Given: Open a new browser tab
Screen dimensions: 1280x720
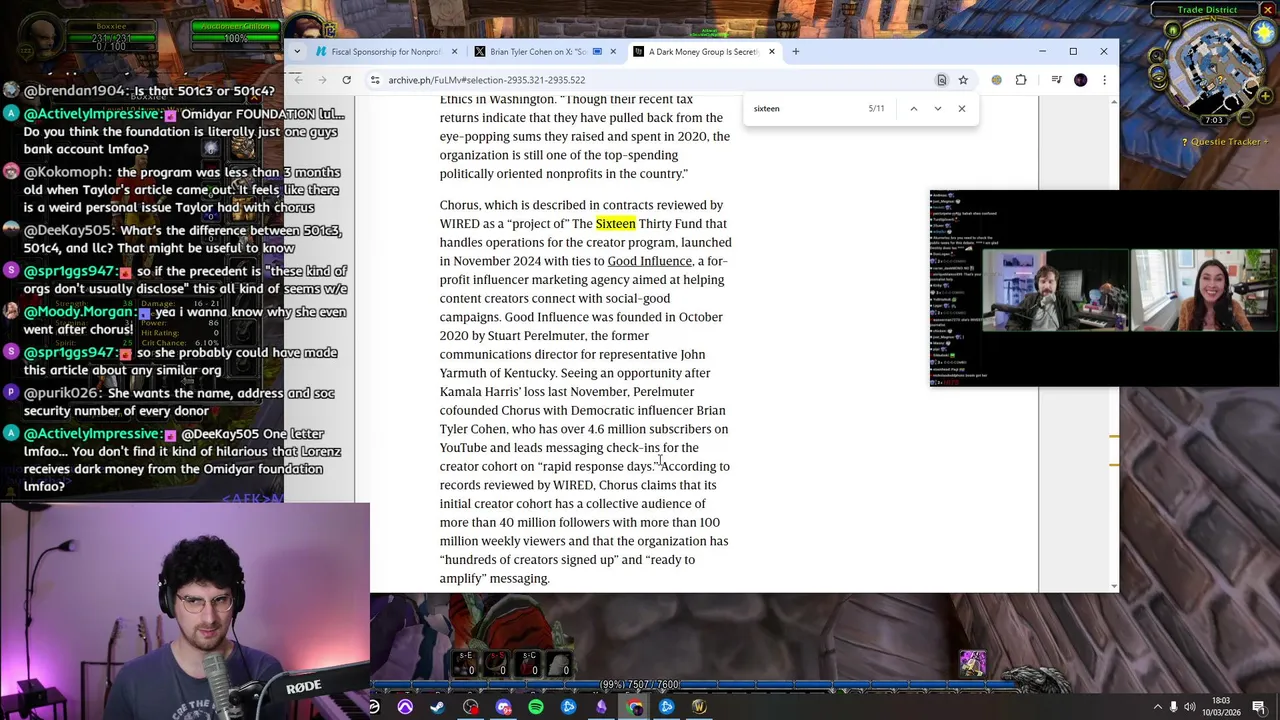Looking at the screenshot, I should (x=796, y=51).
